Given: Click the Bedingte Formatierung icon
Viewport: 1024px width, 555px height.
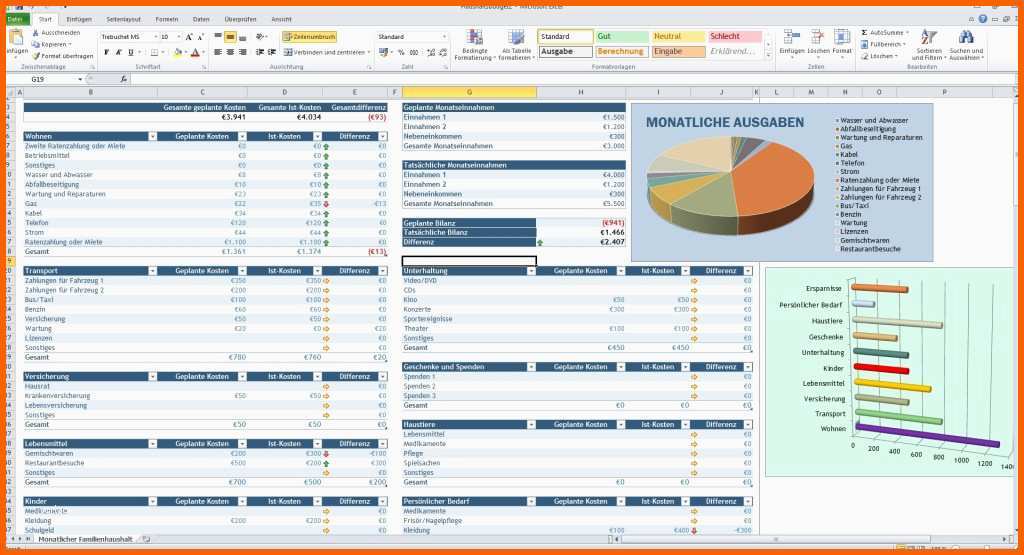Looking at the screenshot, I should (474, 38).
